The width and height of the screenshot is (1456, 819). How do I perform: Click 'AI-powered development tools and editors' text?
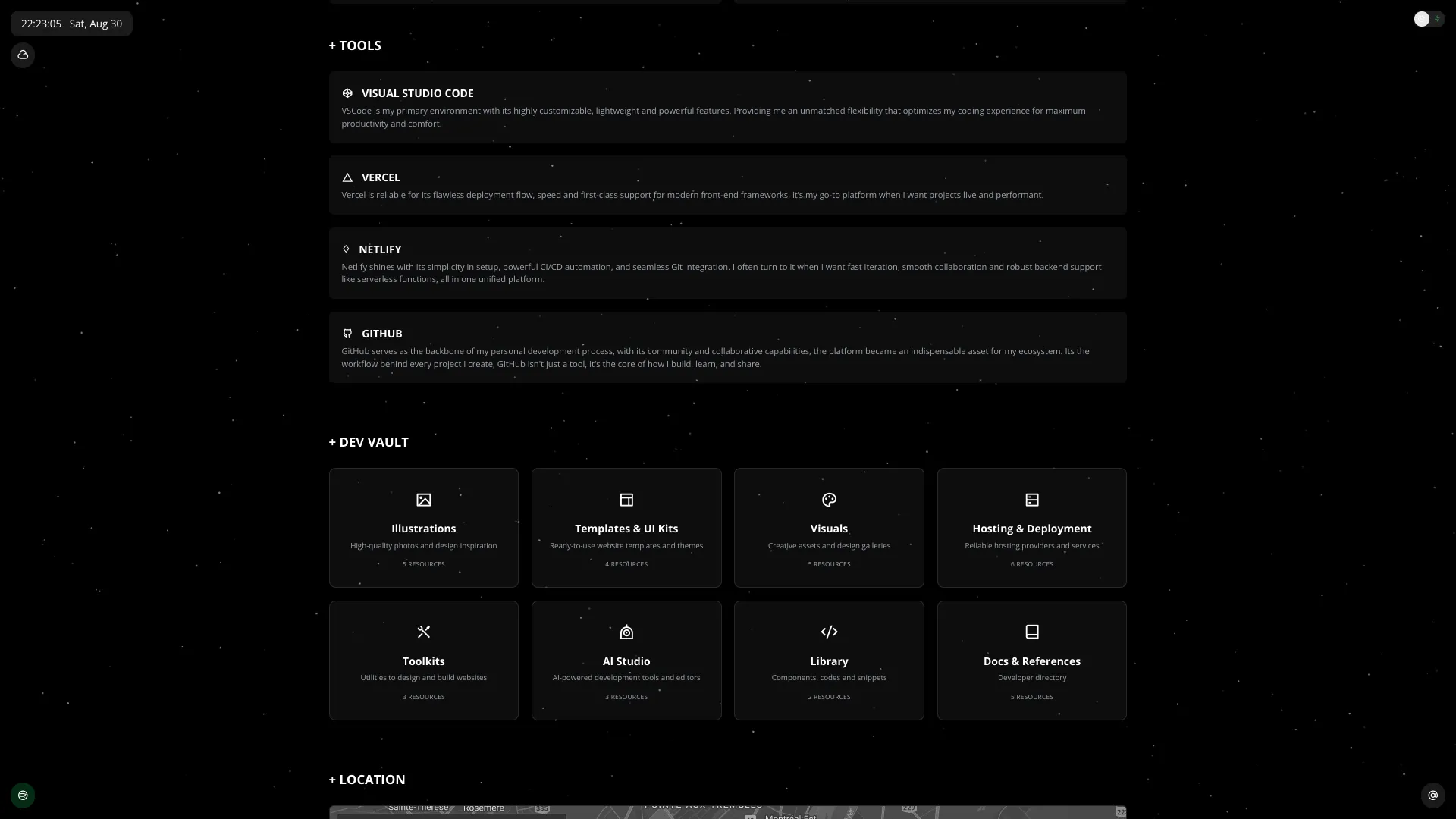point(626,678)
